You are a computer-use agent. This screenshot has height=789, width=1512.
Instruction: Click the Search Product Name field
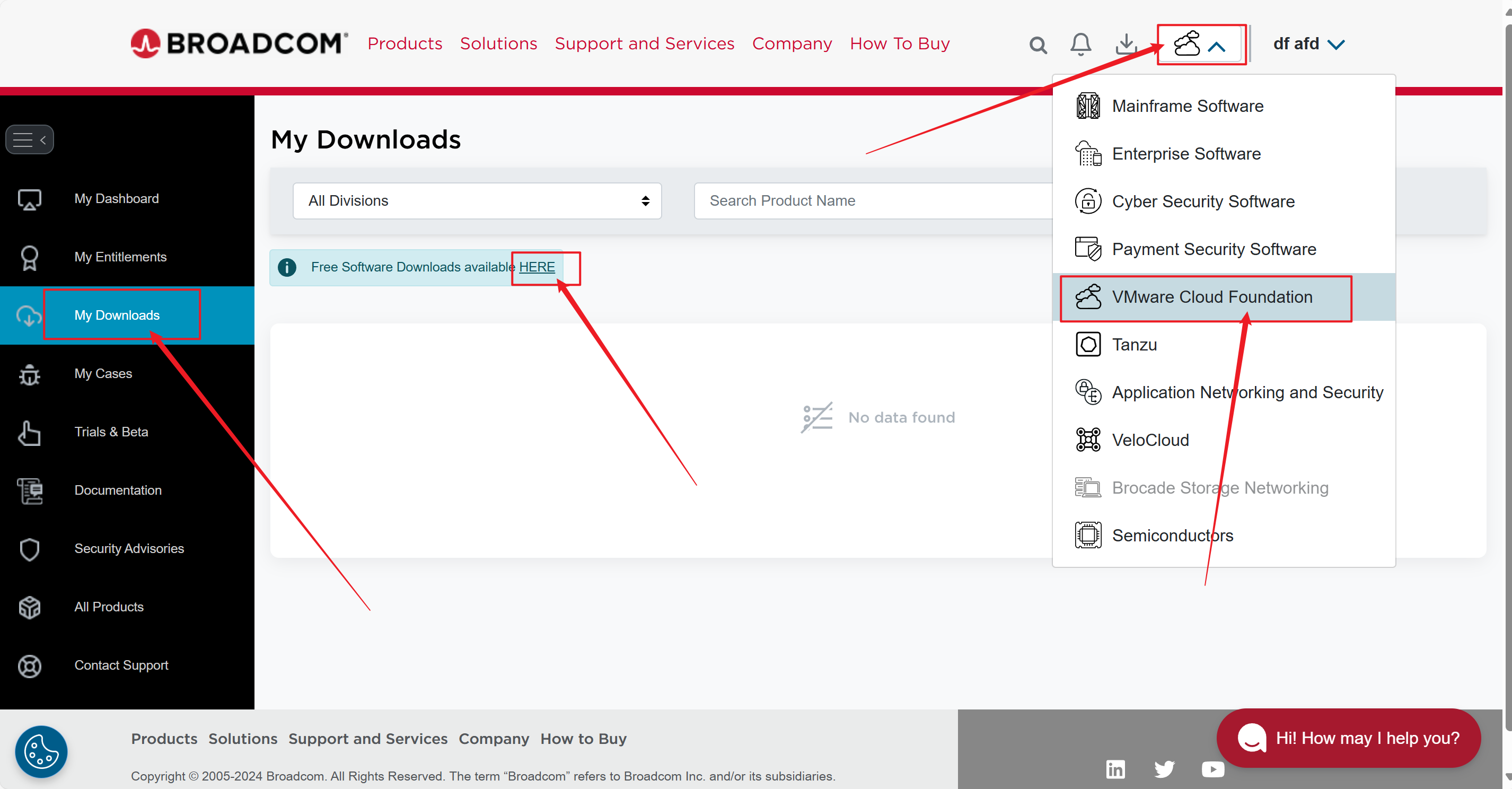point(873,201)
